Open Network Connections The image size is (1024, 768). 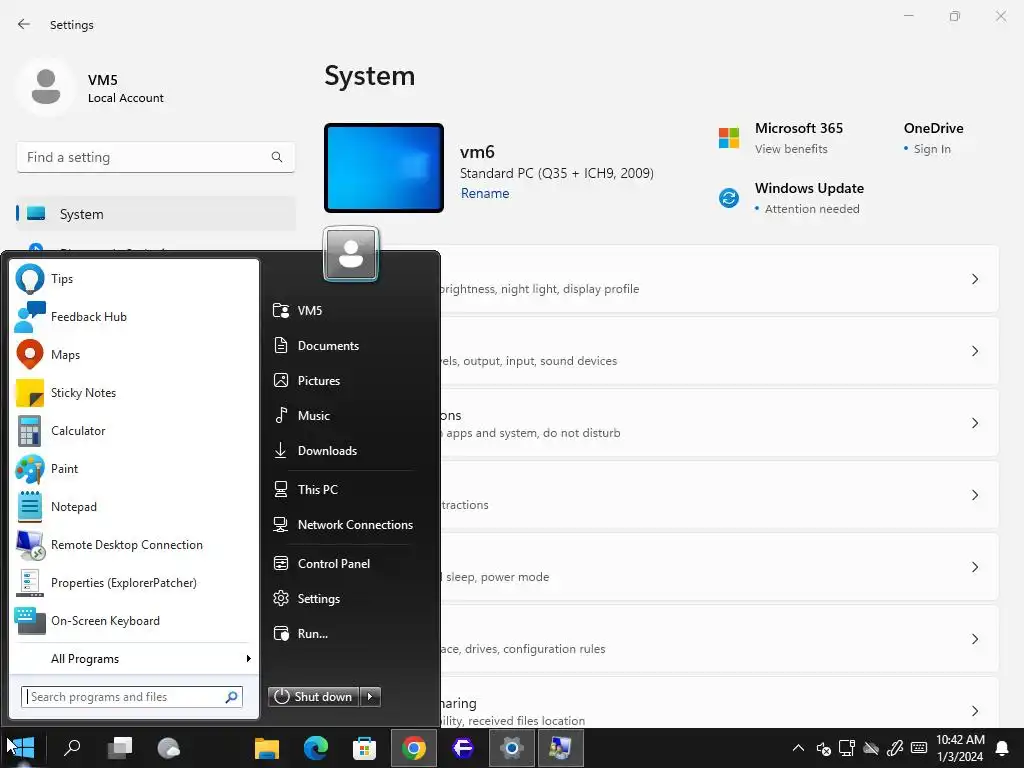(343, 524)
